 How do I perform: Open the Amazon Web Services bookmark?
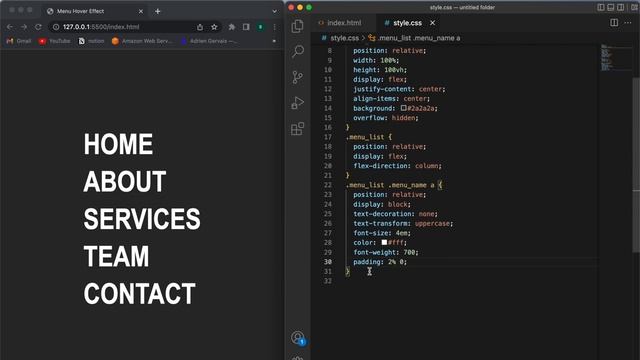(x=142, y=41)
